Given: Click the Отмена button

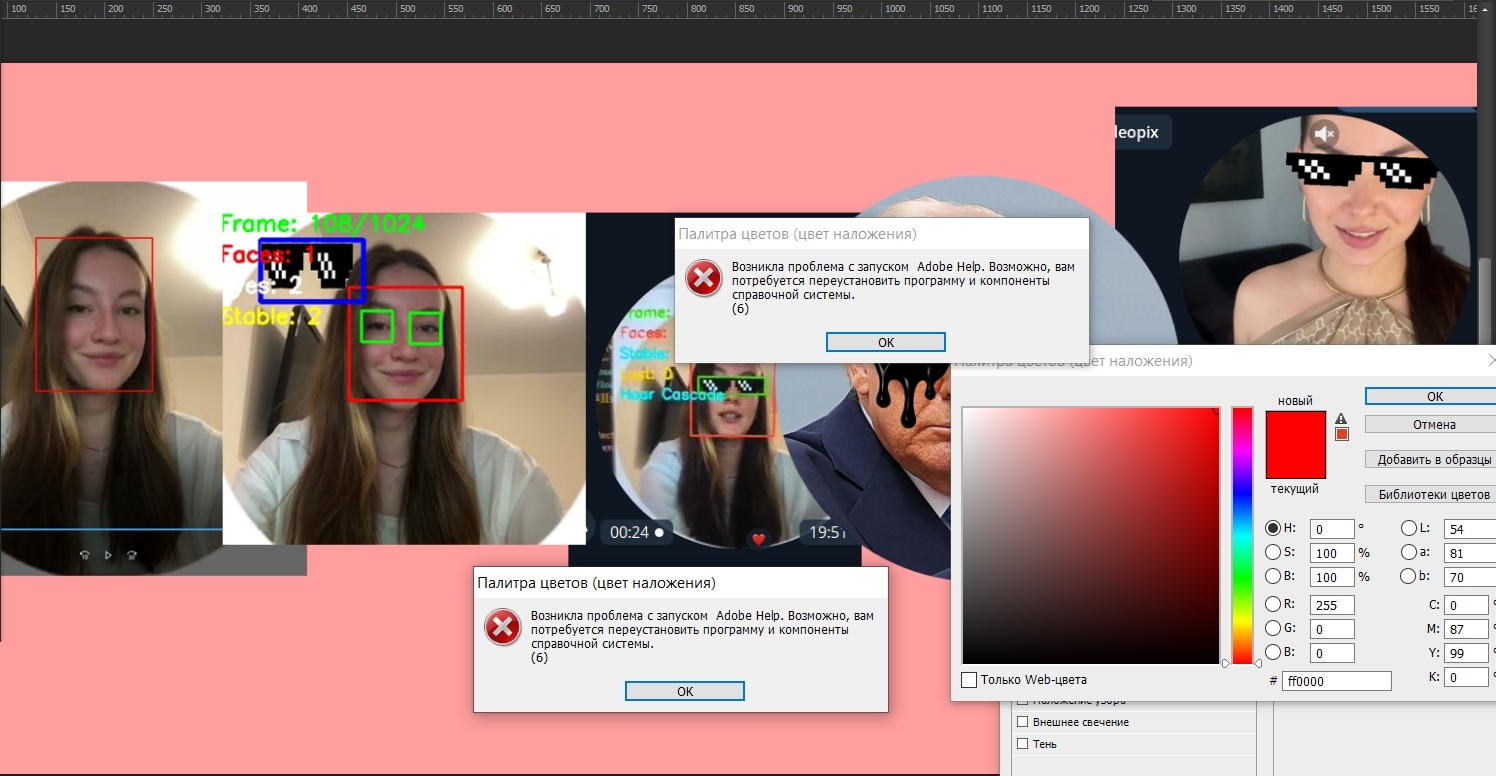Looking at the screenshot, I should coord(1433,424).
